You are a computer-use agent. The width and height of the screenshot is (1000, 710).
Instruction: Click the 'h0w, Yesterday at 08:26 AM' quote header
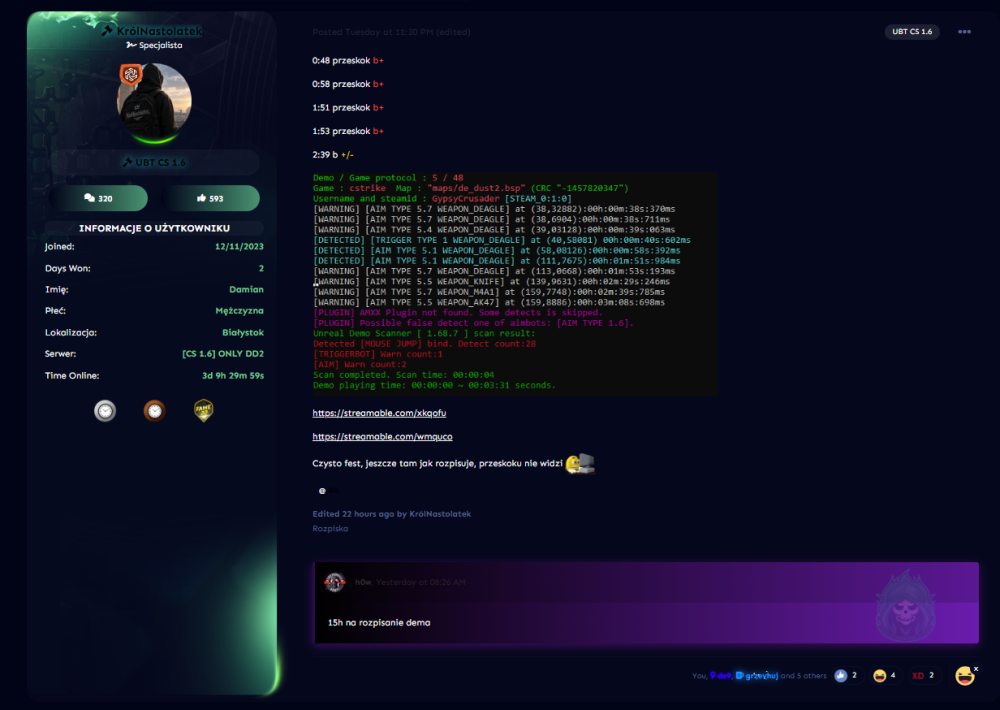(x=410, y=582)
